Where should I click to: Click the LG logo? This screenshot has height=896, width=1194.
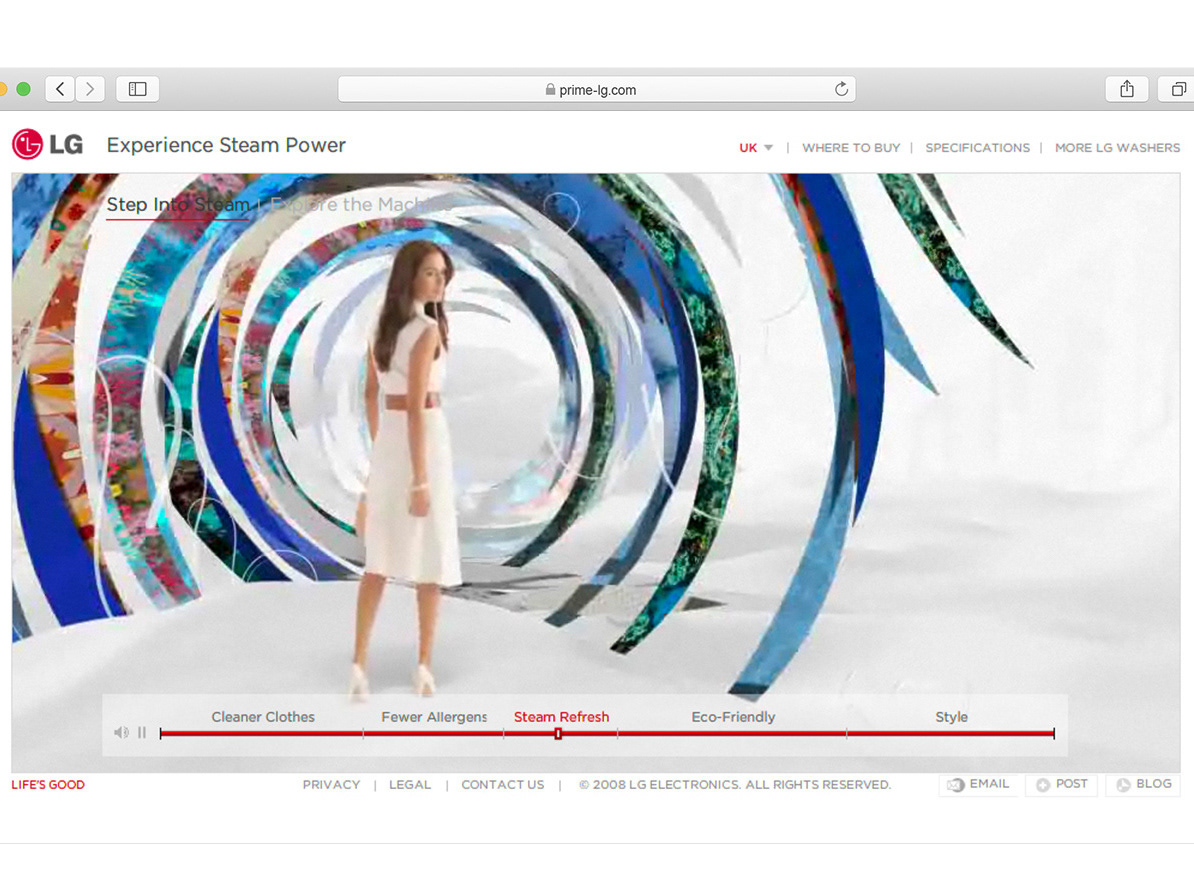[x=47, y=144]
